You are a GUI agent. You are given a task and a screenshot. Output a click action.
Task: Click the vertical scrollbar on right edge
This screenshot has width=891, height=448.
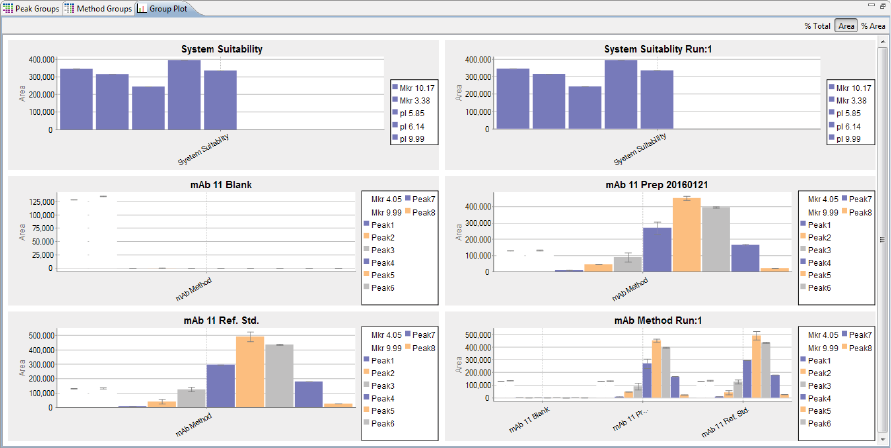[883, 239]
